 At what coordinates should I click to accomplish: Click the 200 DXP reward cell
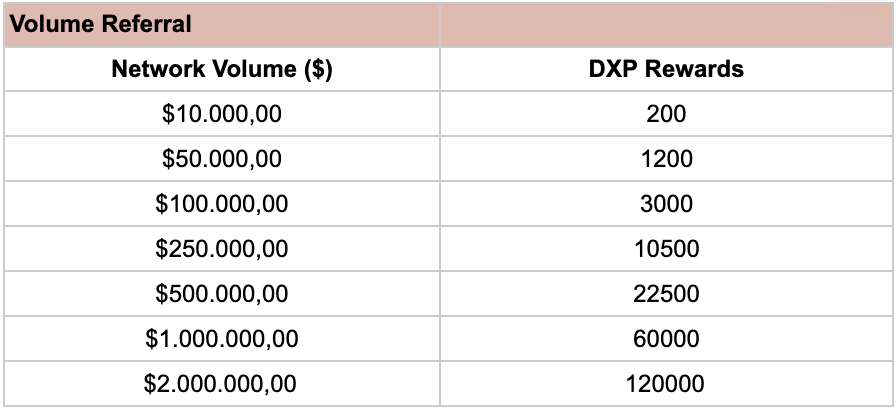[x=666, y=114]
